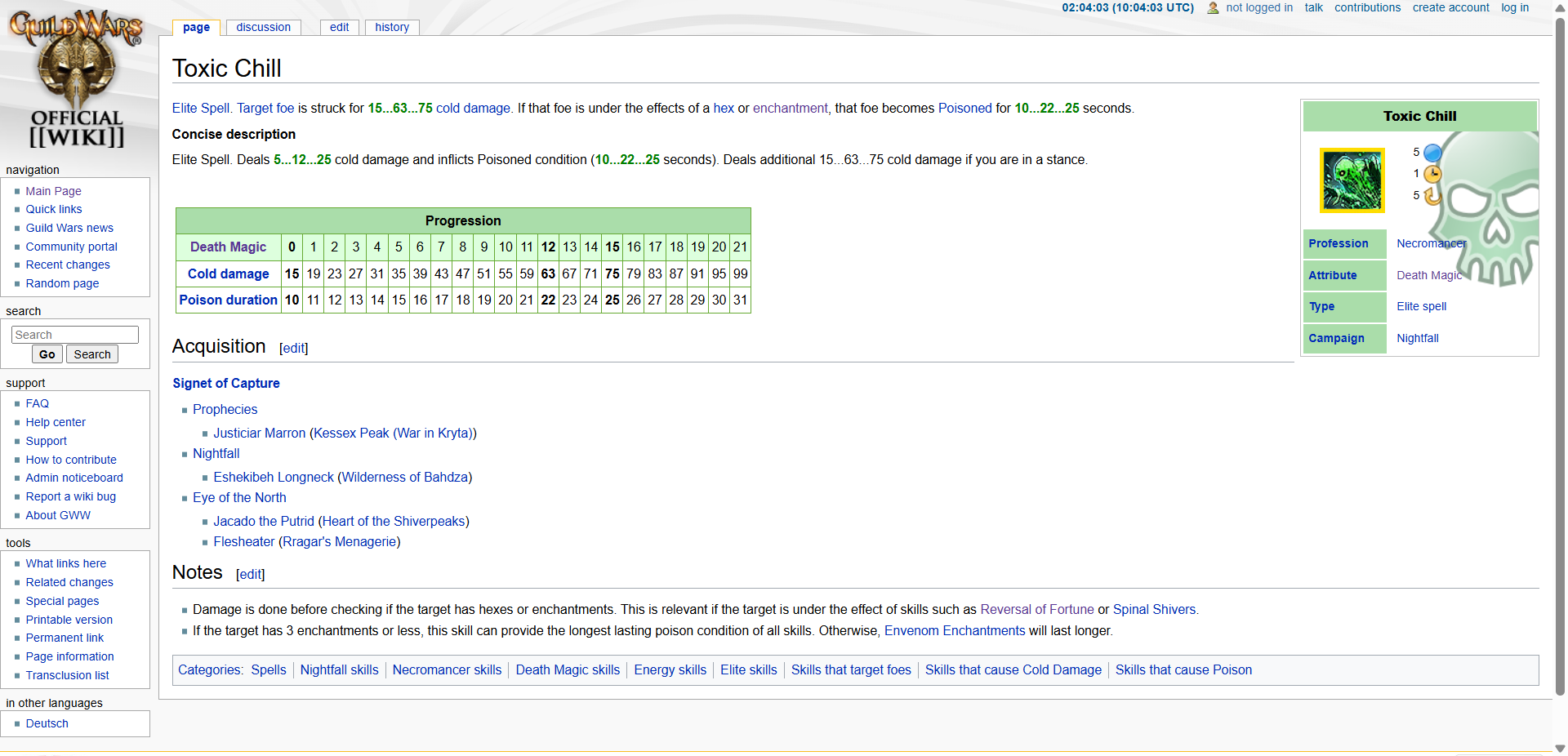The width and height of the screenshot is (1568, 756).
Task: Open the Toxic Chill skill icon image
Action: (1352, 180)
